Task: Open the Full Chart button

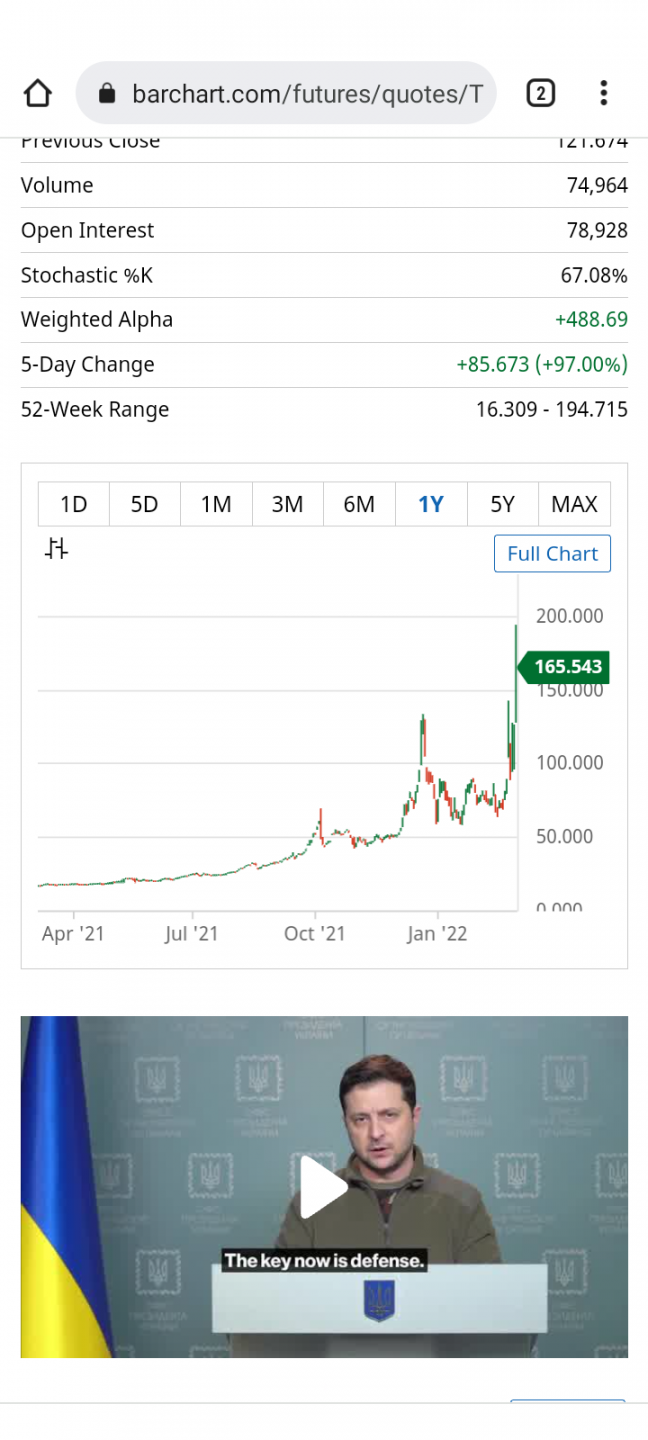Action: click(552, 554)
